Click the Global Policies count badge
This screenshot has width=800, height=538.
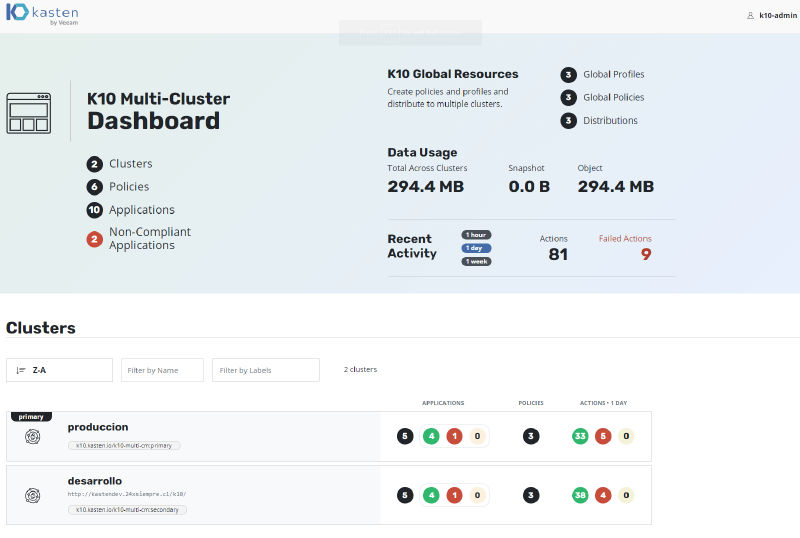point(568,97)
